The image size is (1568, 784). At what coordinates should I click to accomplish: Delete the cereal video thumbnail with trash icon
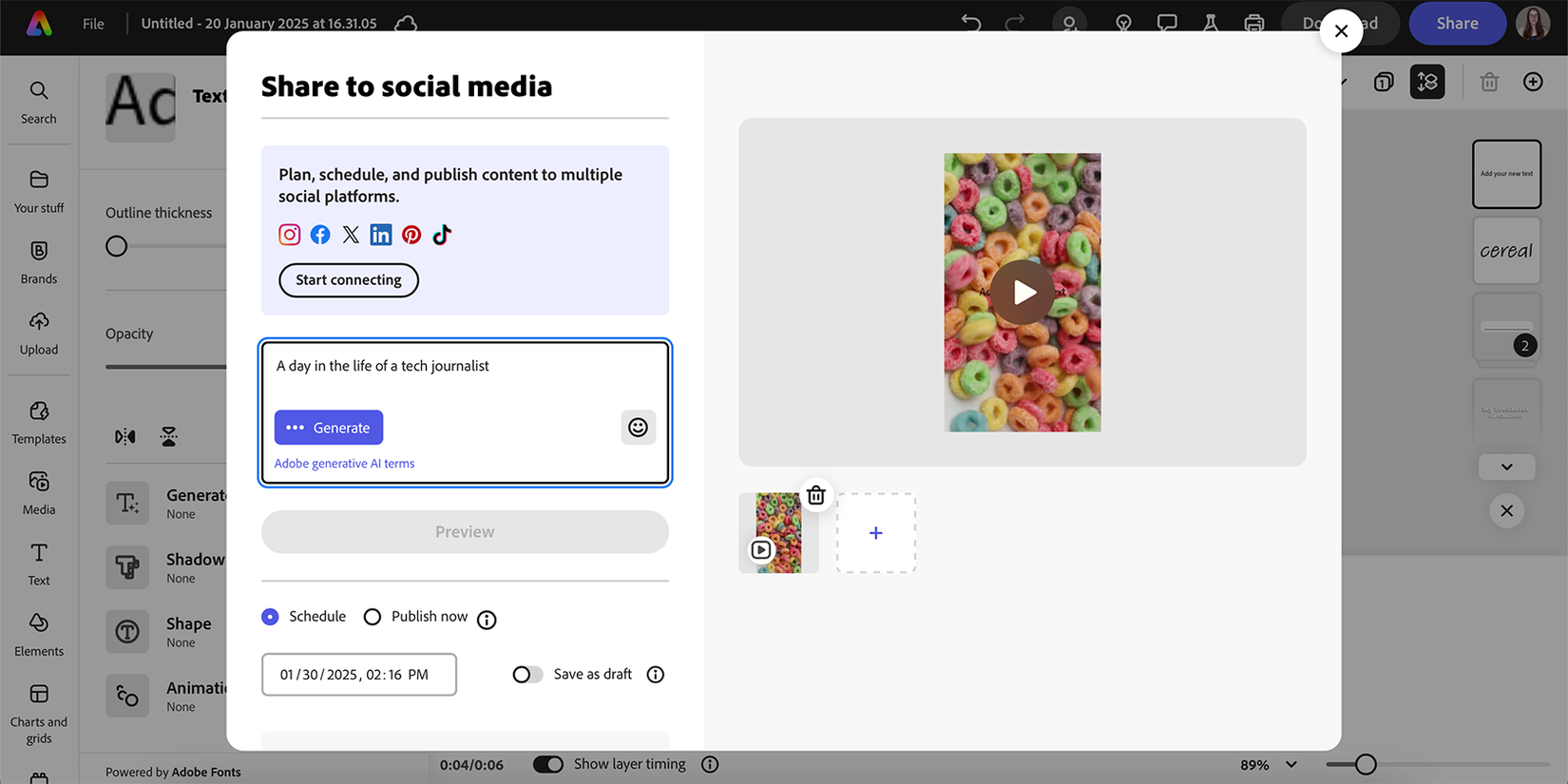(x=815, y=495)
